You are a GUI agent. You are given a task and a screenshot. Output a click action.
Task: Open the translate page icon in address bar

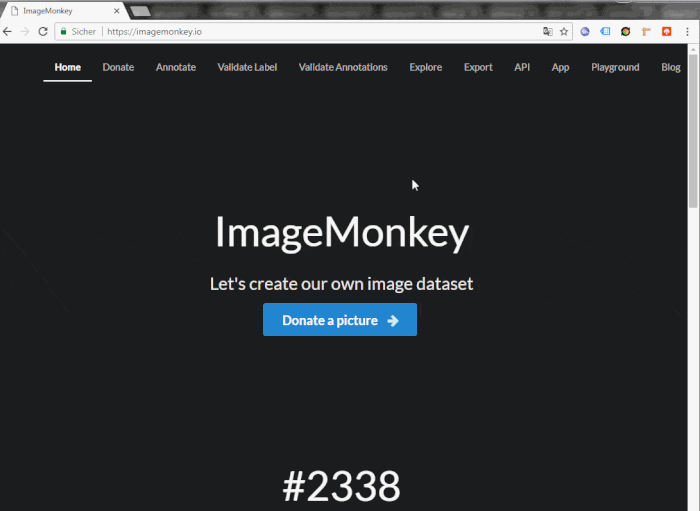click(548, 32)
